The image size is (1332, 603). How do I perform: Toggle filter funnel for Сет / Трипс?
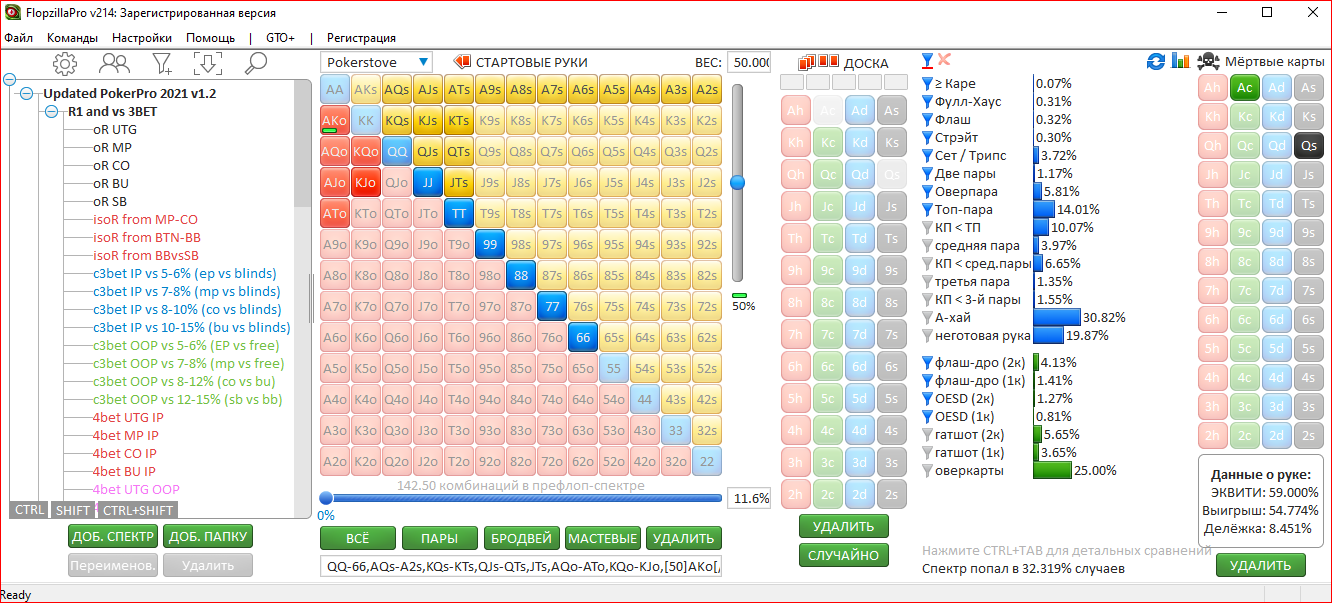[x=926, y=156]
